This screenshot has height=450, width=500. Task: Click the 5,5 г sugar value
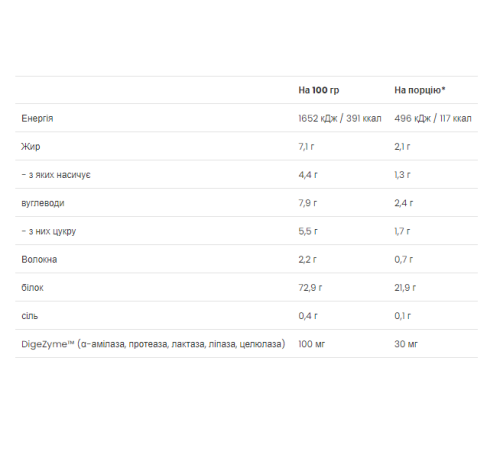click(308, 231)
